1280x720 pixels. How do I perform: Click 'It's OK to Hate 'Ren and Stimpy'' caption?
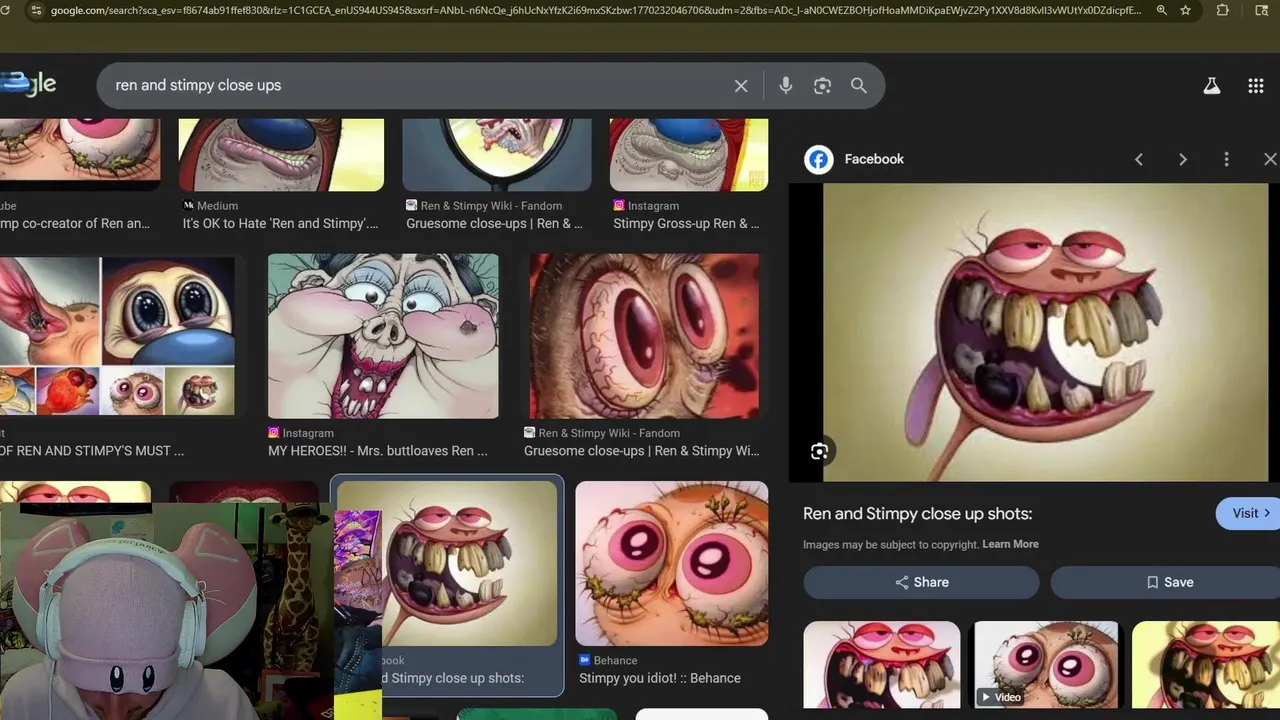[x=280, y=223]
